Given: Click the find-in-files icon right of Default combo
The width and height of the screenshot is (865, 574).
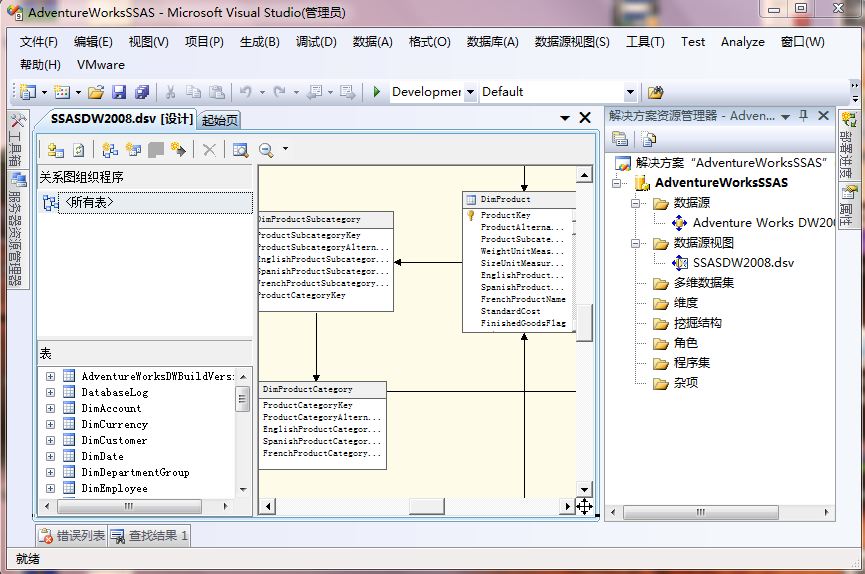Looking at the screenshot, I should [x=655, y=92].
